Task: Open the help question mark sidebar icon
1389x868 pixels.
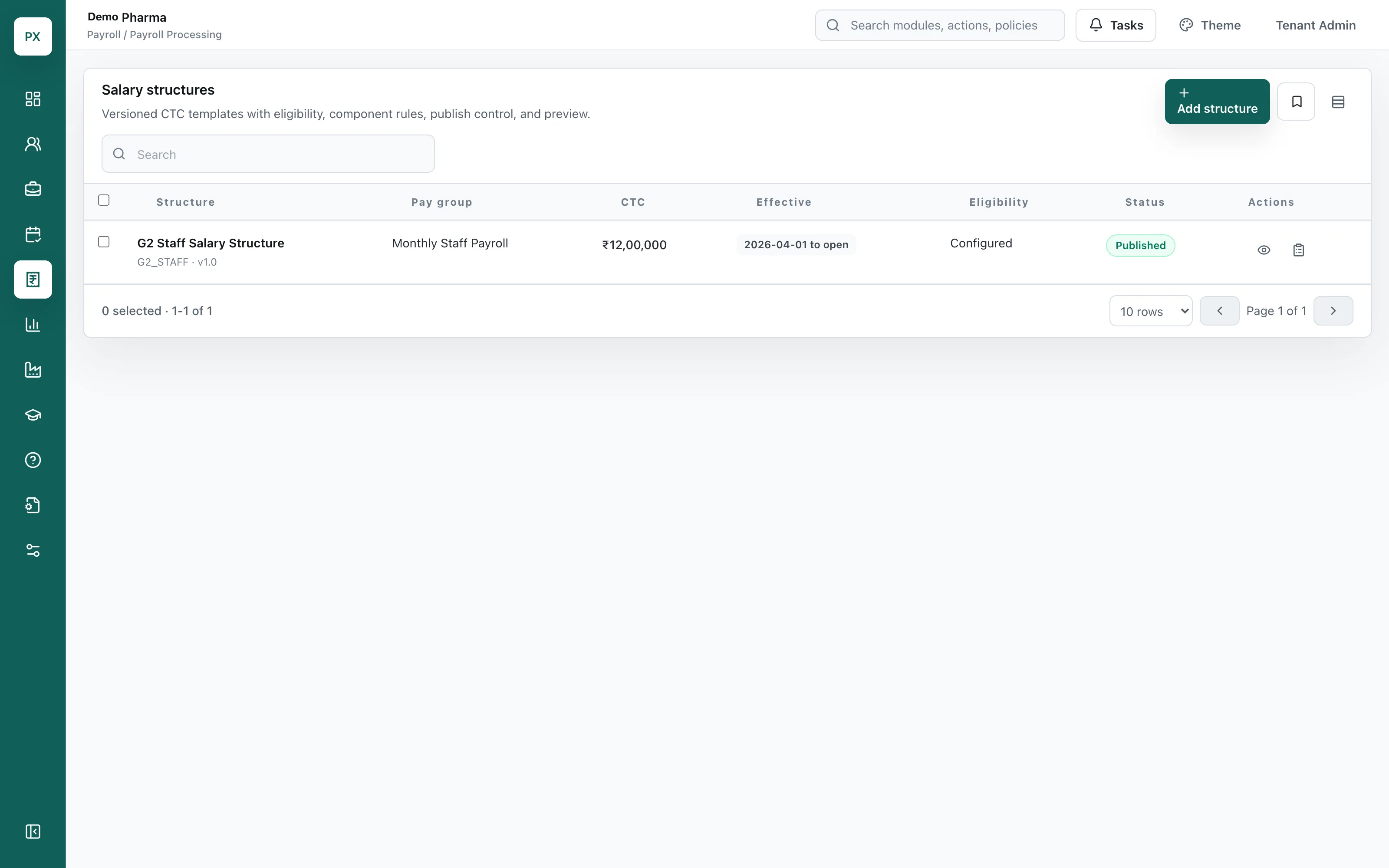Action: 33,460
